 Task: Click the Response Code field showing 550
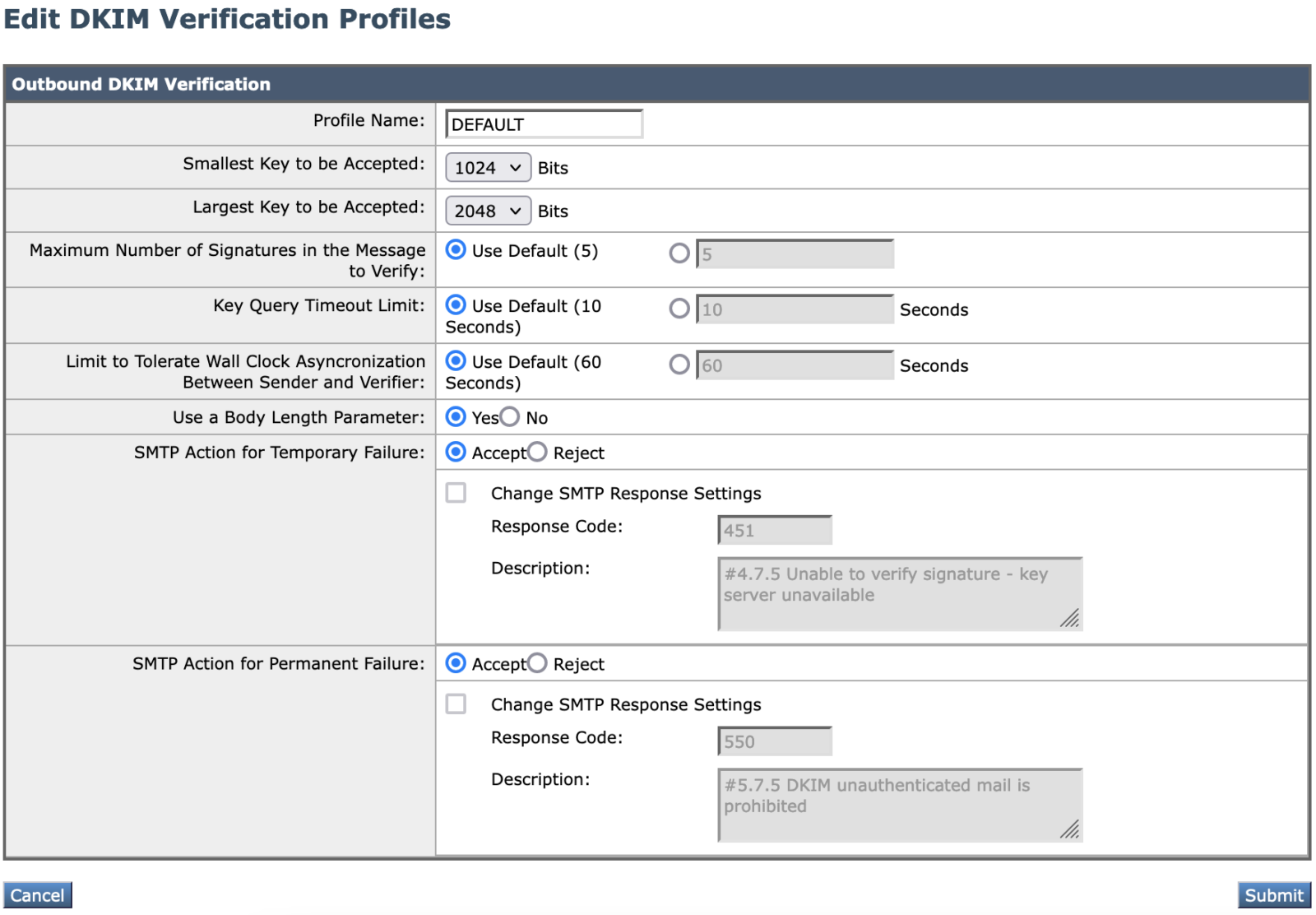(775, 742)
